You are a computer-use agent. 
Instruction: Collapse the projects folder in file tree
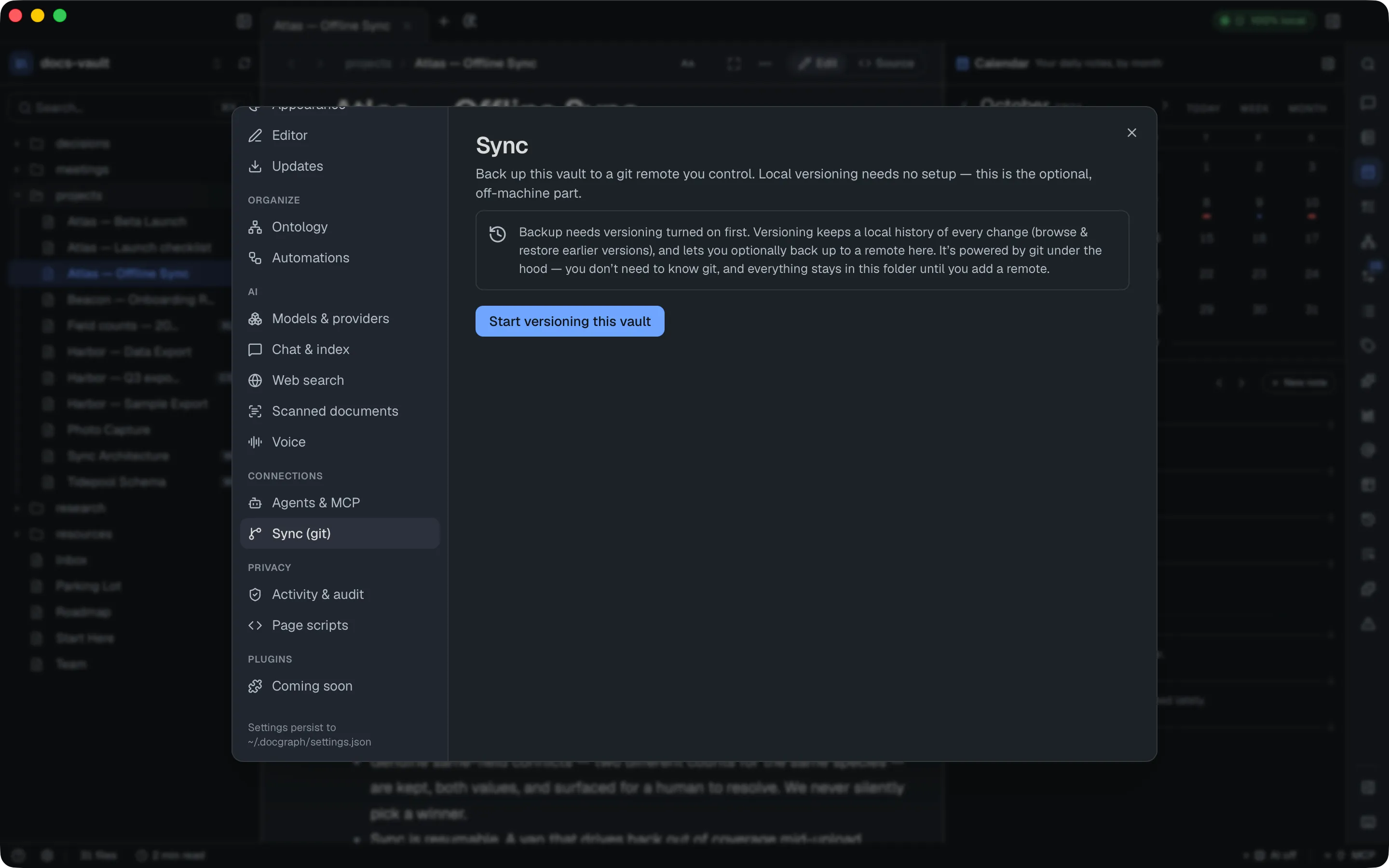click(17, 196)
